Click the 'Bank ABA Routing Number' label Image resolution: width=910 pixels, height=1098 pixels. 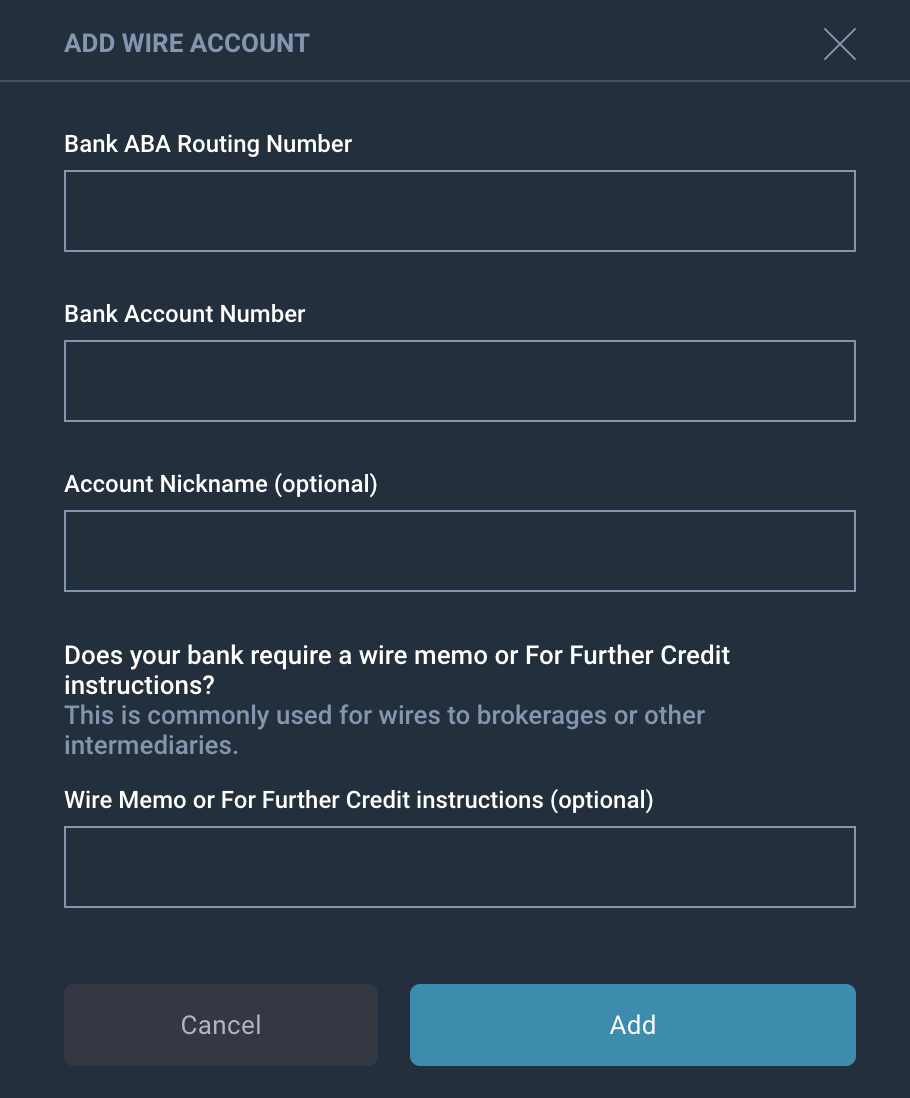tap(208, 144)
